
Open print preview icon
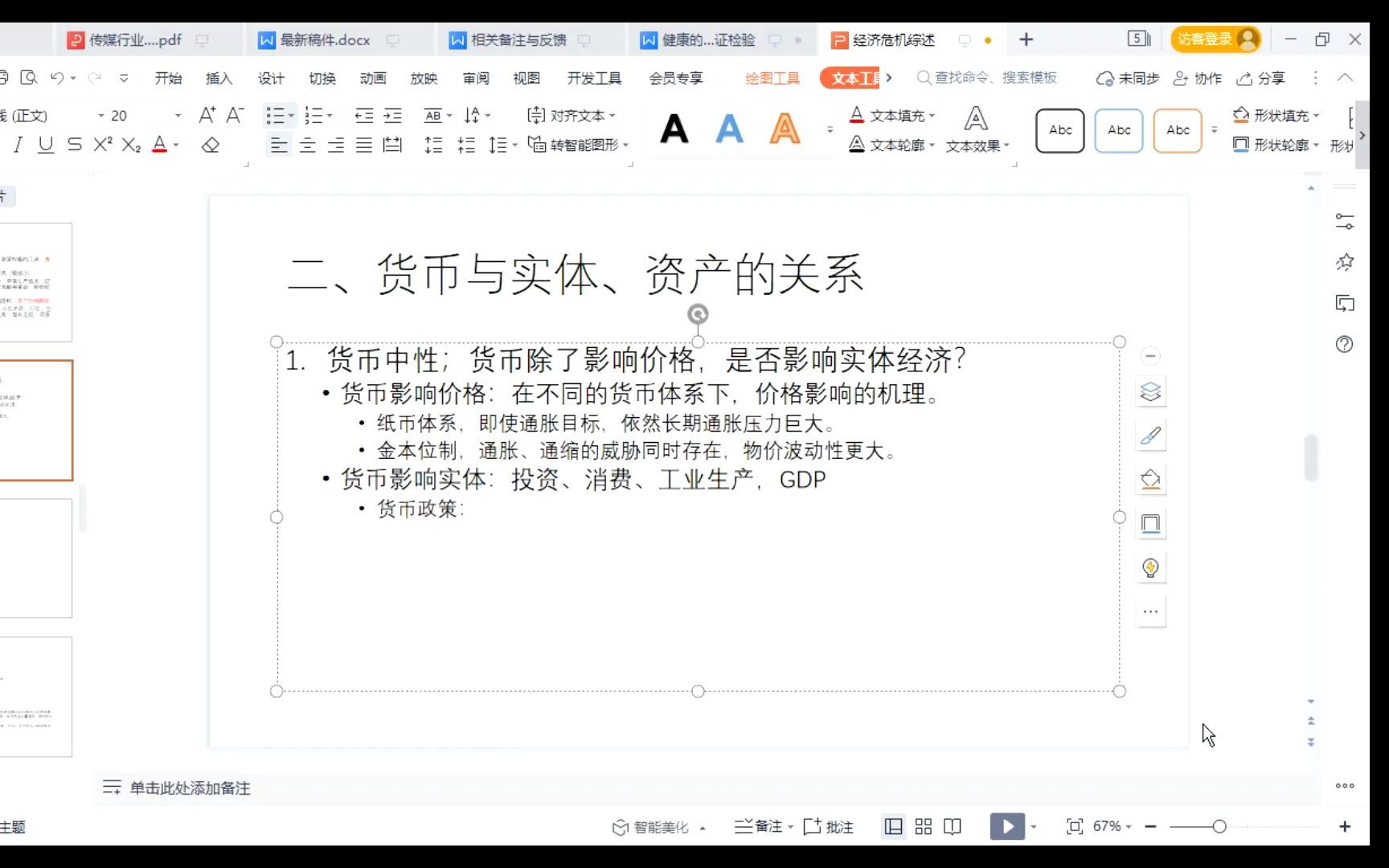[29, 78]
